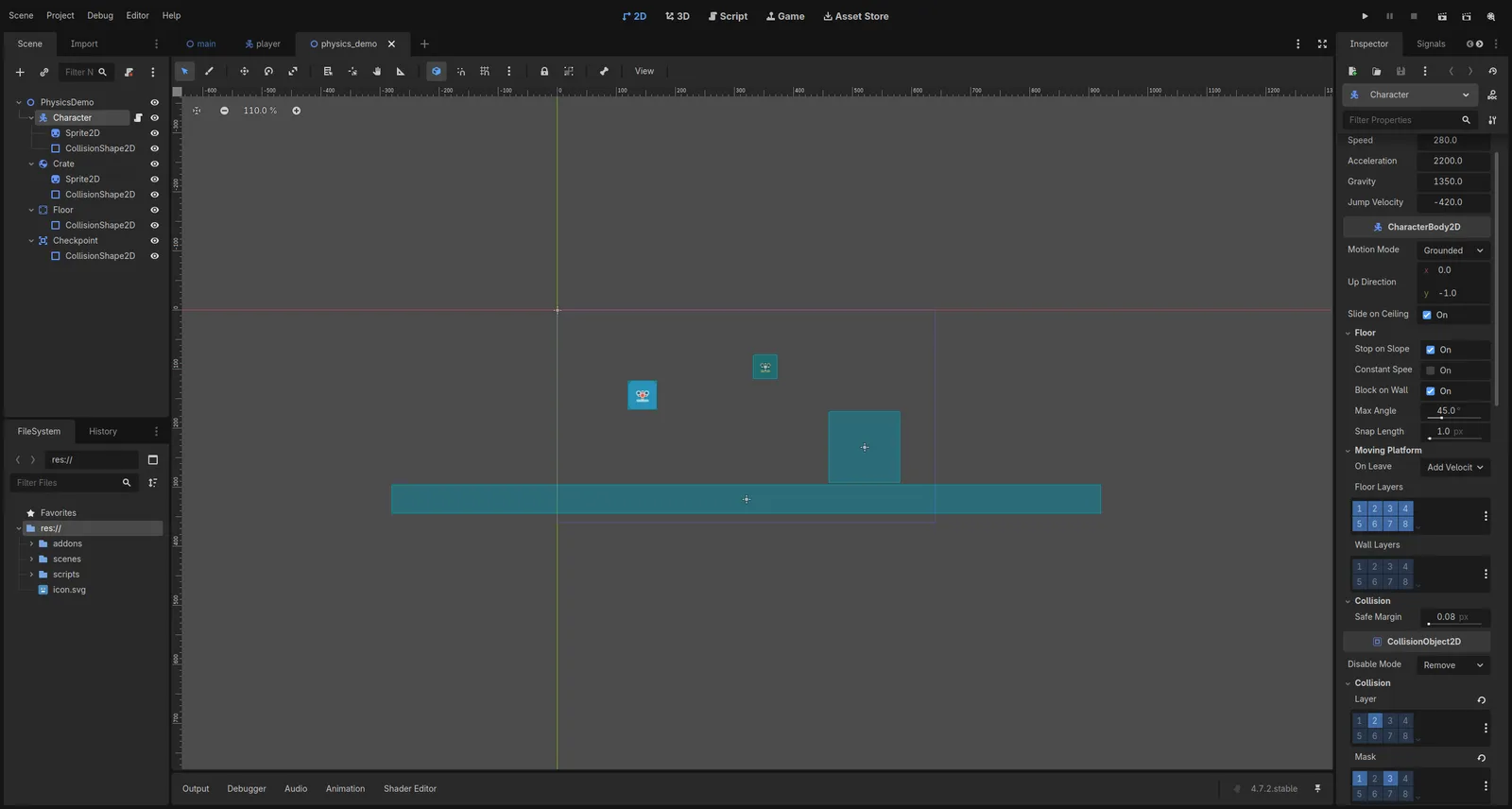Open the Shader Editor bottom panel
Viewport: 1512px width, 809px height.
pos(410,789)
